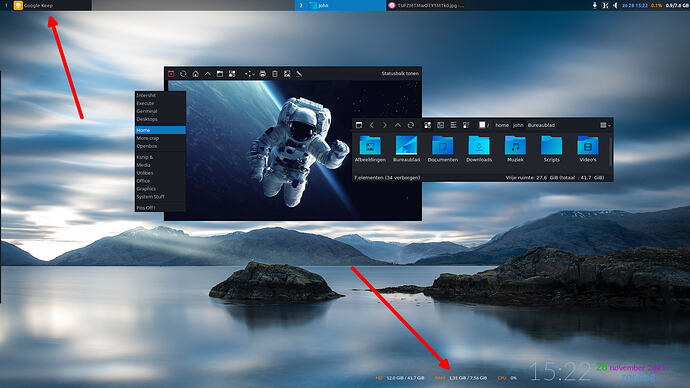Select 'System Stuff' in the desktop menu

pos(160,197)
